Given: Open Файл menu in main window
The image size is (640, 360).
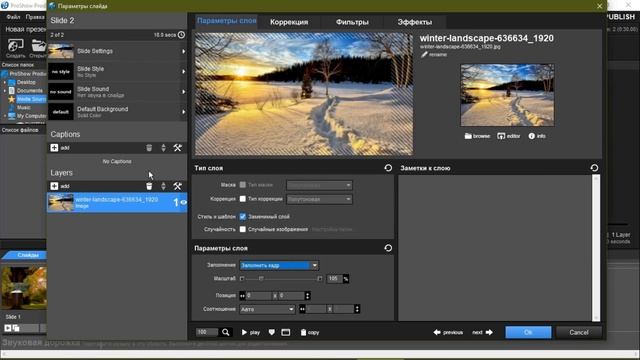Looking at the screenshot, I should tap(13, 17).
